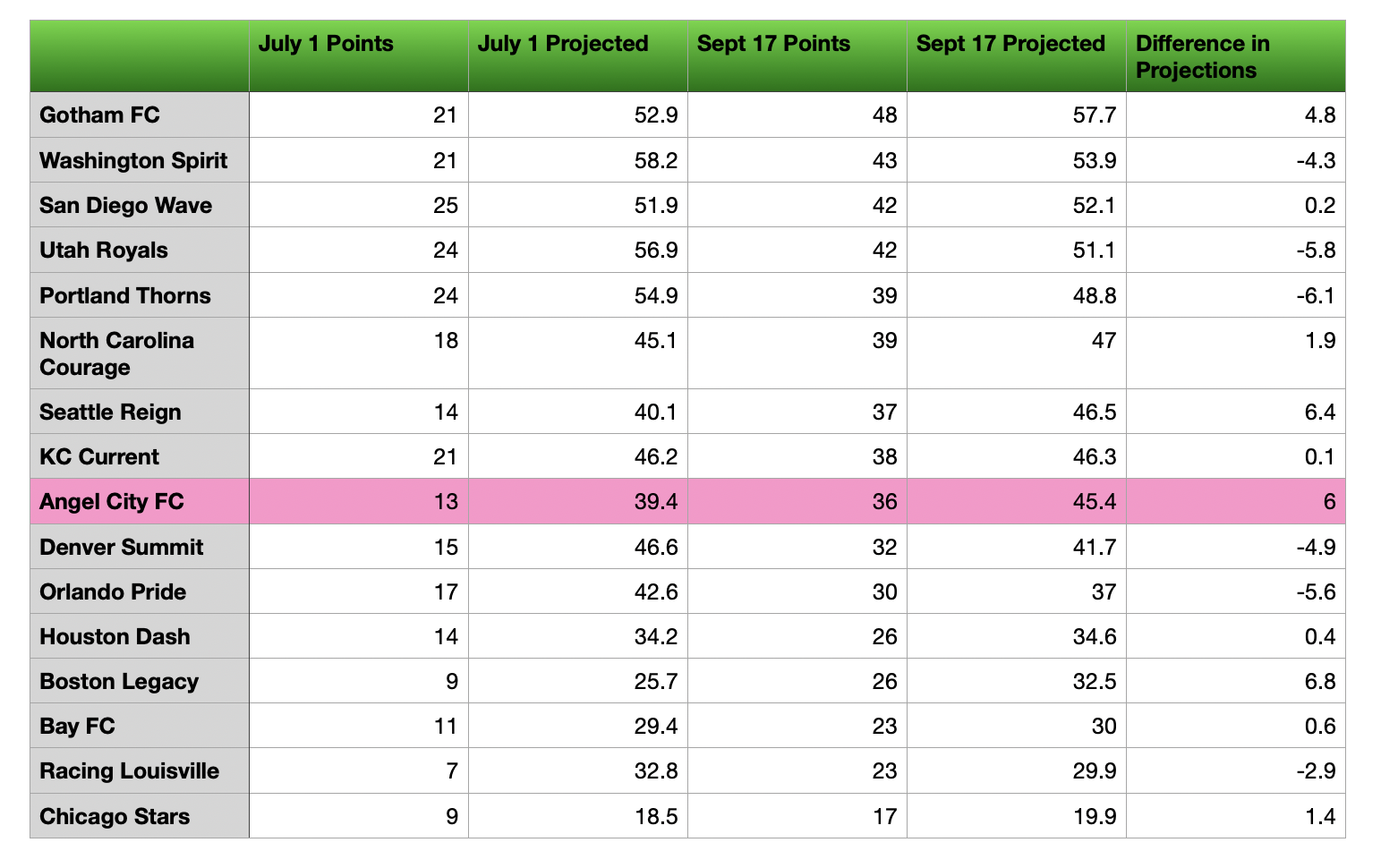Select the July 1 Projected column header
Screen dimensions: 1398x868
(x=578, y=56)
